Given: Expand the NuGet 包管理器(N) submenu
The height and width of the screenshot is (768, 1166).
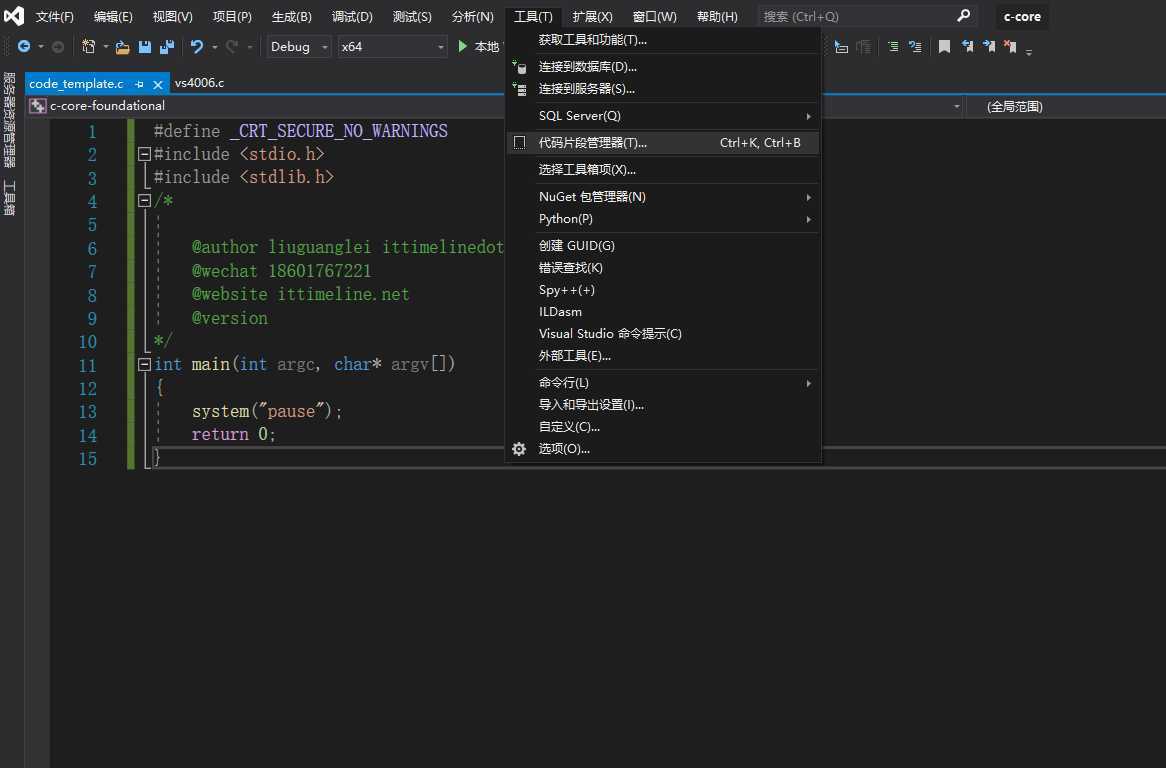Looking at the screenshot, I should 663,197.
